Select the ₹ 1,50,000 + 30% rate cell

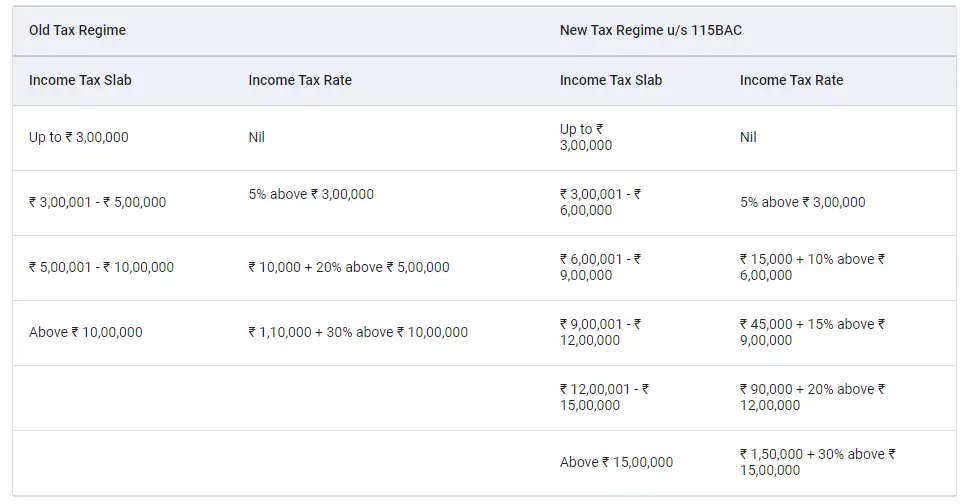pos(817,462)
